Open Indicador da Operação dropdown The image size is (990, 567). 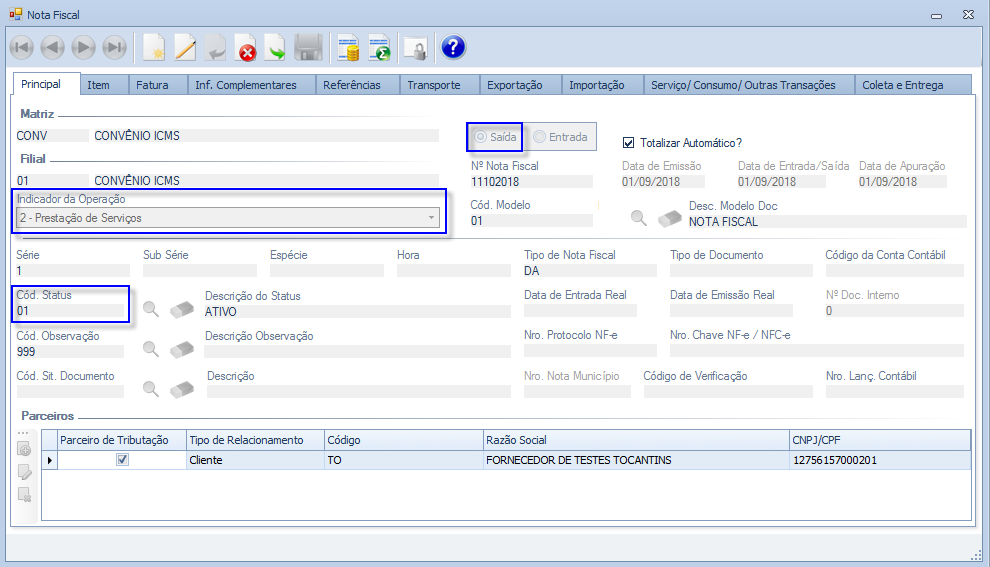431,218
